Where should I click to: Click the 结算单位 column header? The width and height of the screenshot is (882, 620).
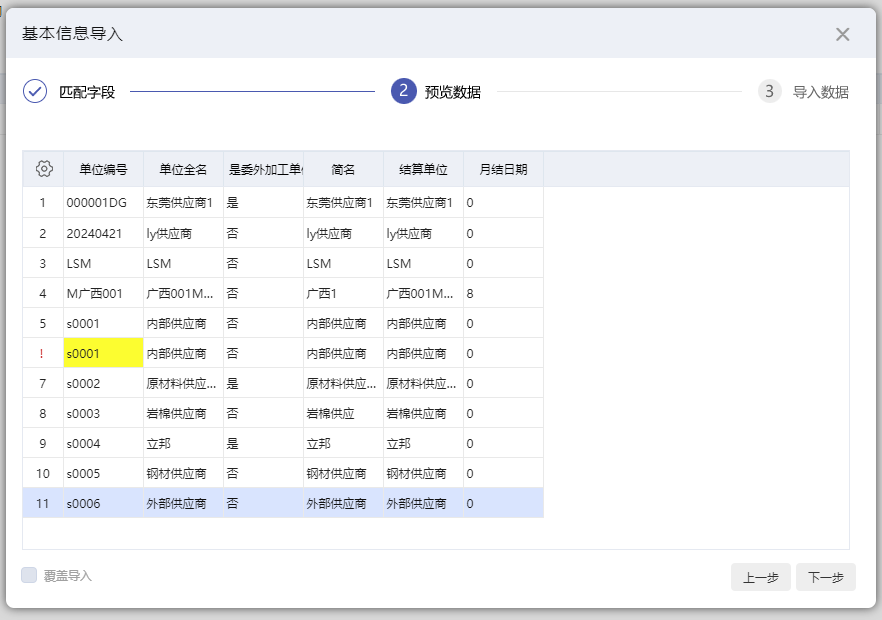coord(423,169)
